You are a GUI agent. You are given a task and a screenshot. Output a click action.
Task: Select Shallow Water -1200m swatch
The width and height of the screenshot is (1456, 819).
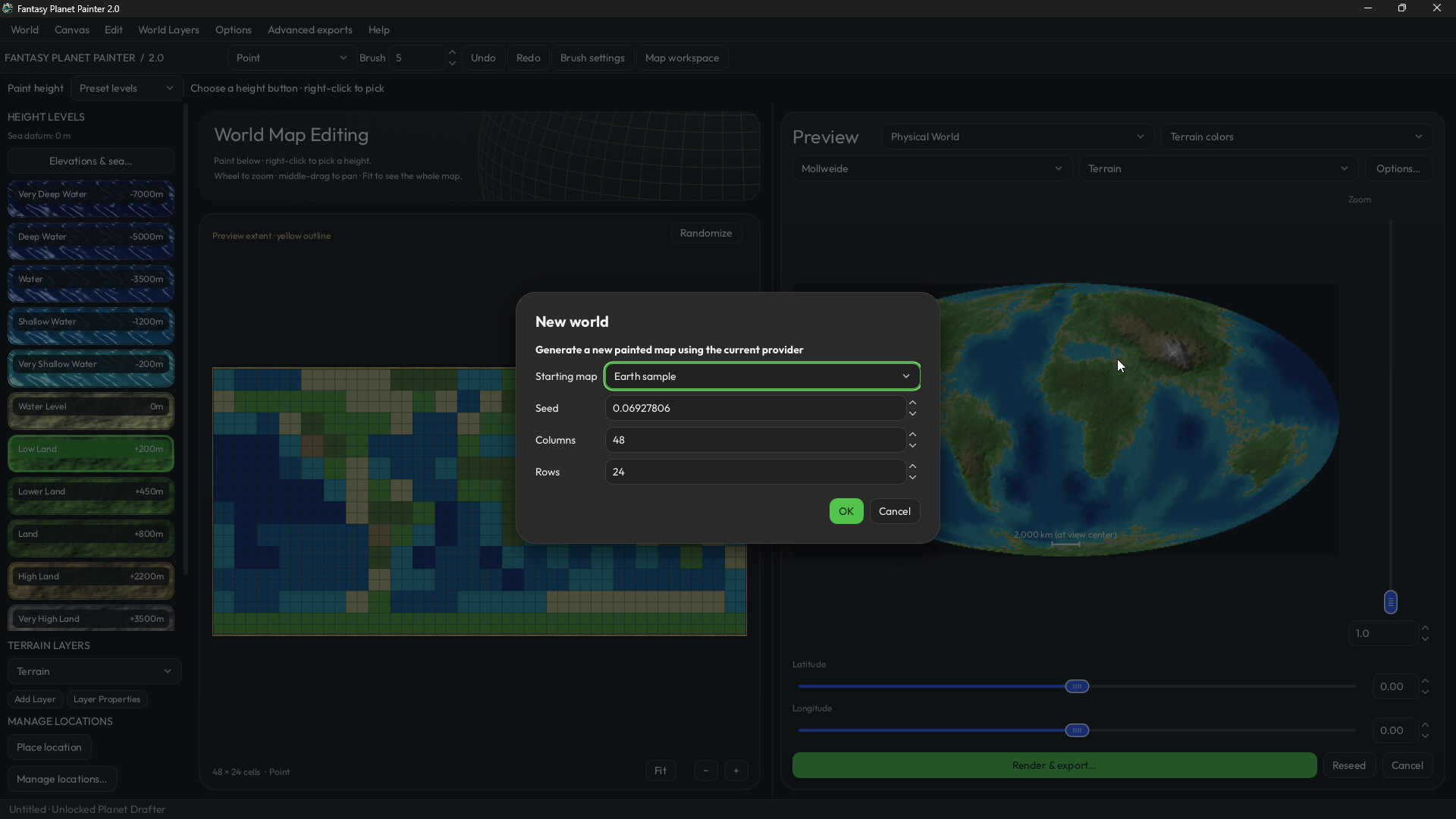[91, 326]
